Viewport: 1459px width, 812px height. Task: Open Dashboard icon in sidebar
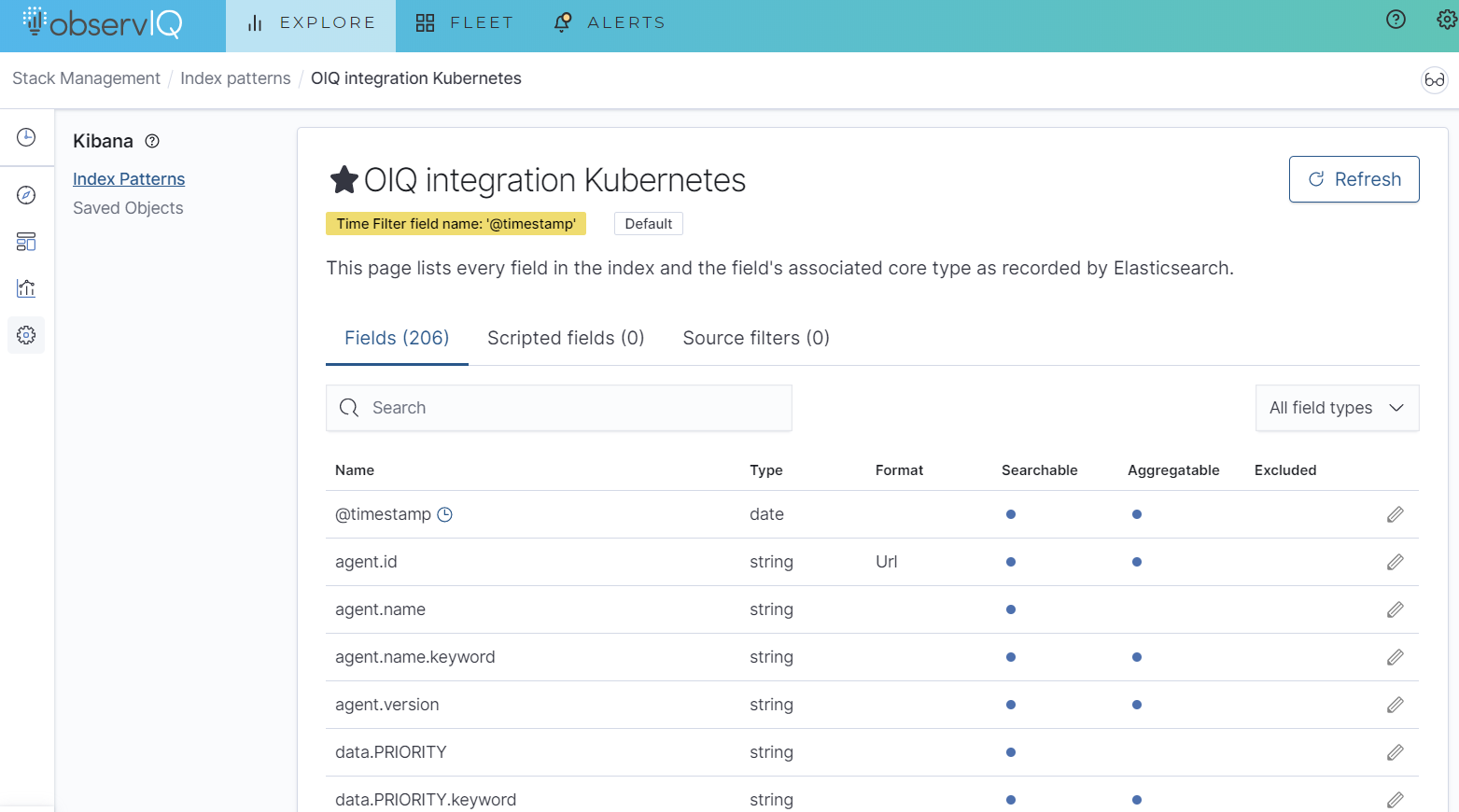tap(26, 242)
